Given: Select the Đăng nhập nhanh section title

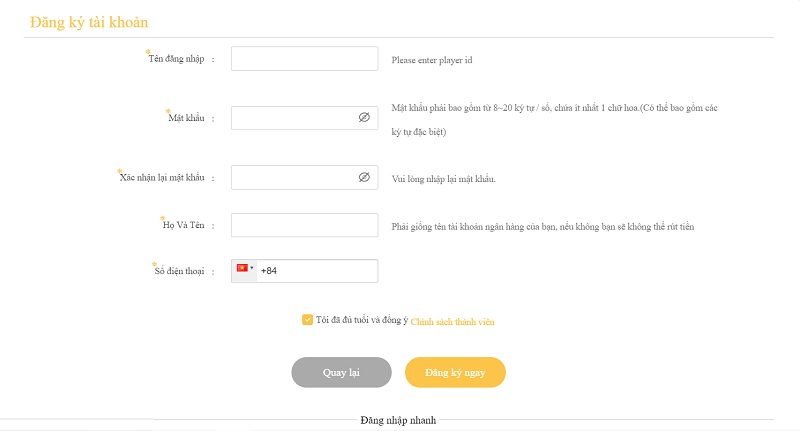Looking at the screenshot, I should point(398,420).
